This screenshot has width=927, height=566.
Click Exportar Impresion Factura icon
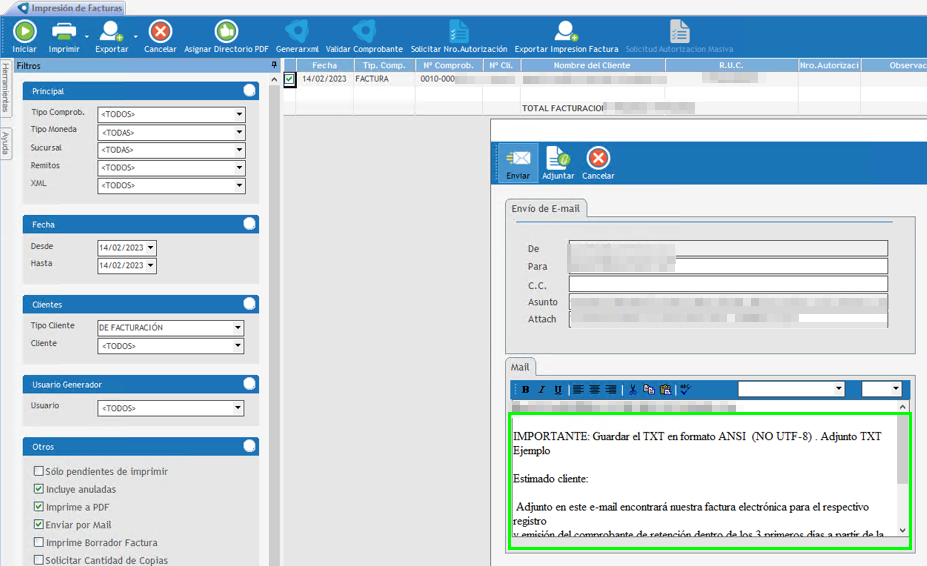coord(566,31)
